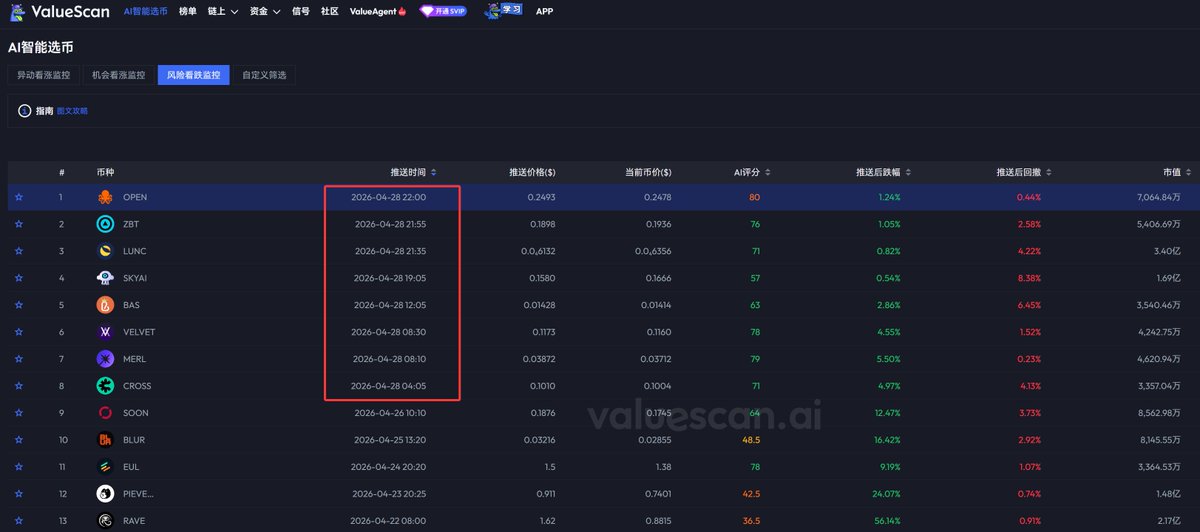Open the 榜单 navigation item
The height and width of the screenshot is (532, 1200).
(188, 12)
